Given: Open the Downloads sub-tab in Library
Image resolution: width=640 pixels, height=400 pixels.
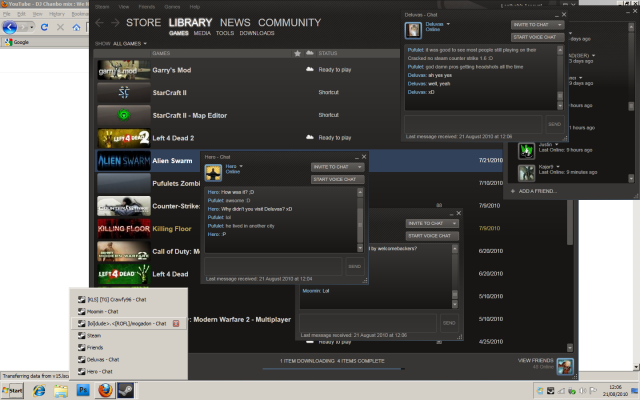Looking at the screenshot, I should pos(257,32).
